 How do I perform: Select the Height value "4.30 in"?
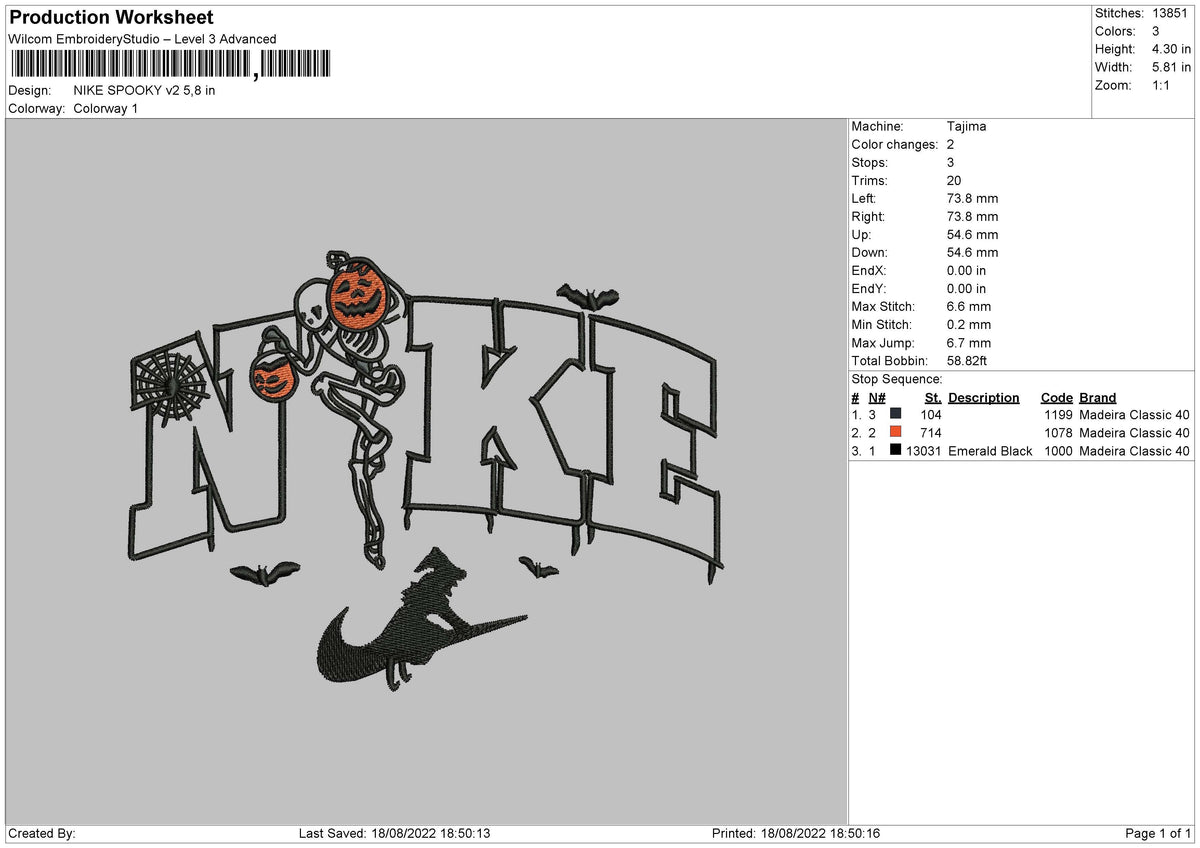coord(1172,49)
